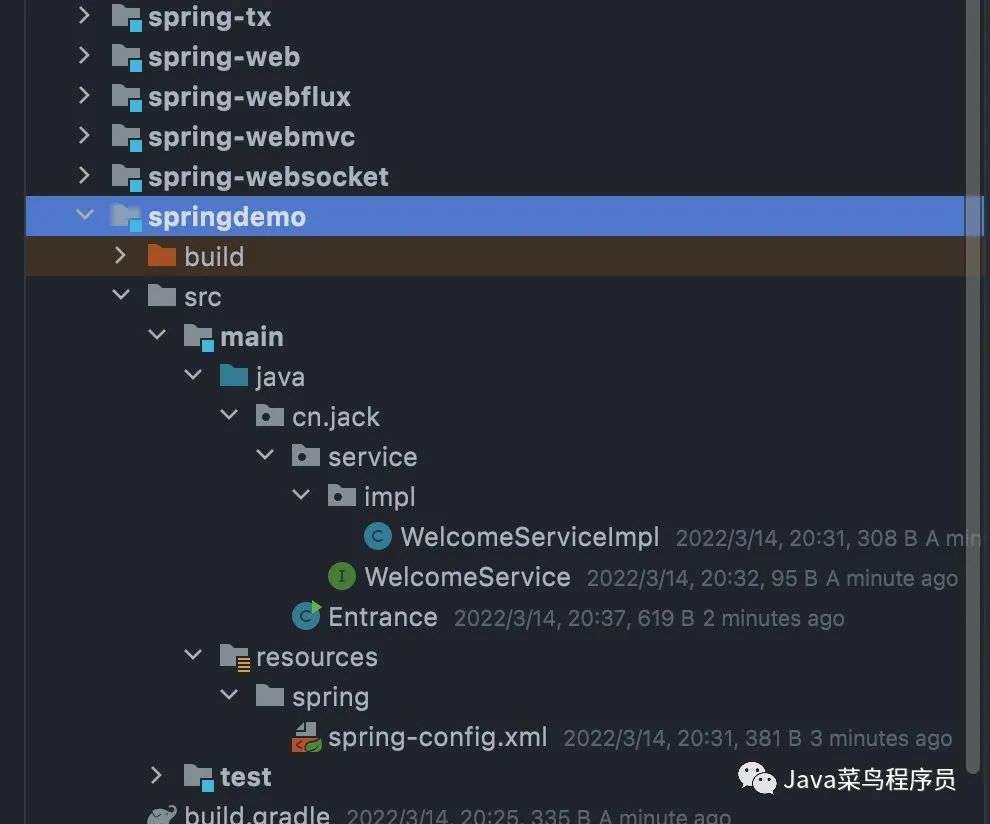The height and width of the screenshot is (824, 990).
Task: Expand the test folder chevron
Action: pos(156,775)
